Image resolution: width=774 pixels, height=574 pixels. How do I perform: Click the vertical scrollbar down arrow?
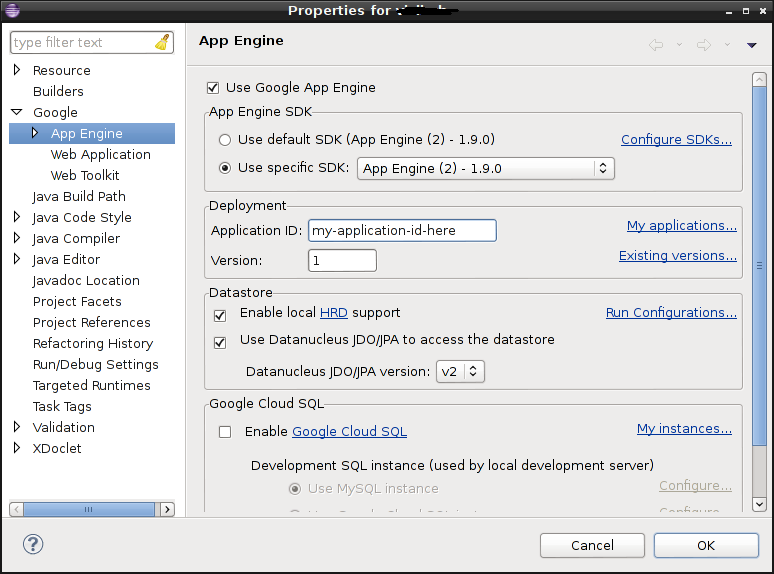pos(760,504)
